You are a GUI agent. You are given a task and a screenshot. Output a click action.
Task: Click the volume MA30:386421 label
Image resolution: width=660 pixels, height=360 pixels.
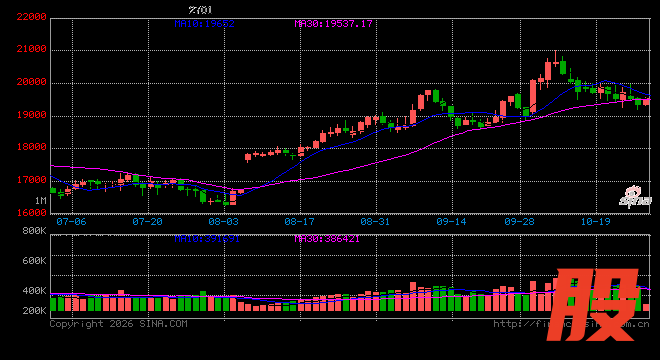(x=327, y=239)
